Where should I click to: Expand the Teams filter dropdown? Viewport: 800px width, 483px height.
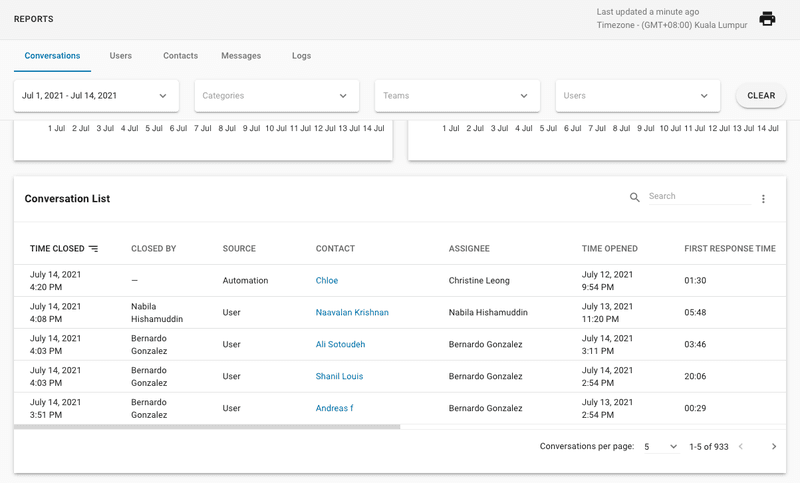pos(456,96)
